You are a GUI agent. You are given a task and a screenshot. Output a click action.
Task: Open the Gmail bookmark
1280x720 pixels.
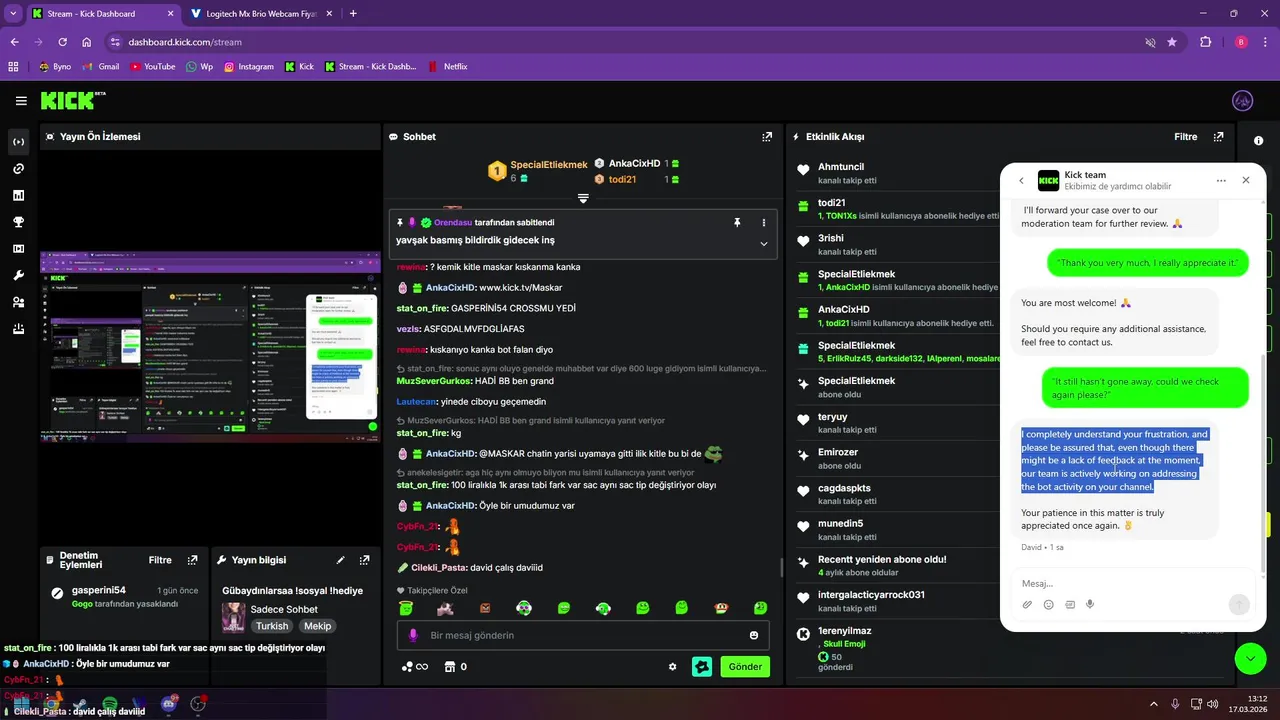[101, 67]
